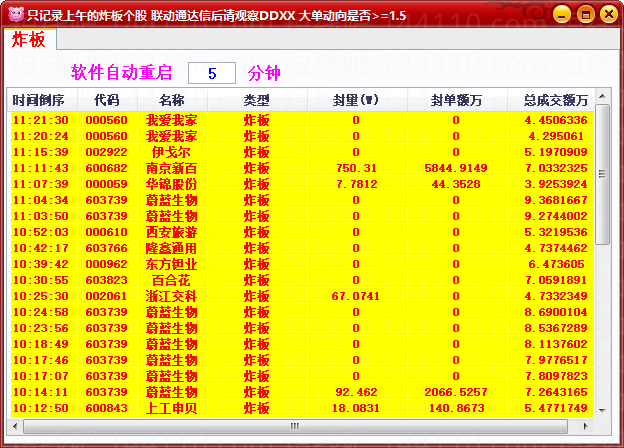Minimize the window with the yellow button
Image resolution: width=624 pixels, height=448 pixels.
coord(562,15)
